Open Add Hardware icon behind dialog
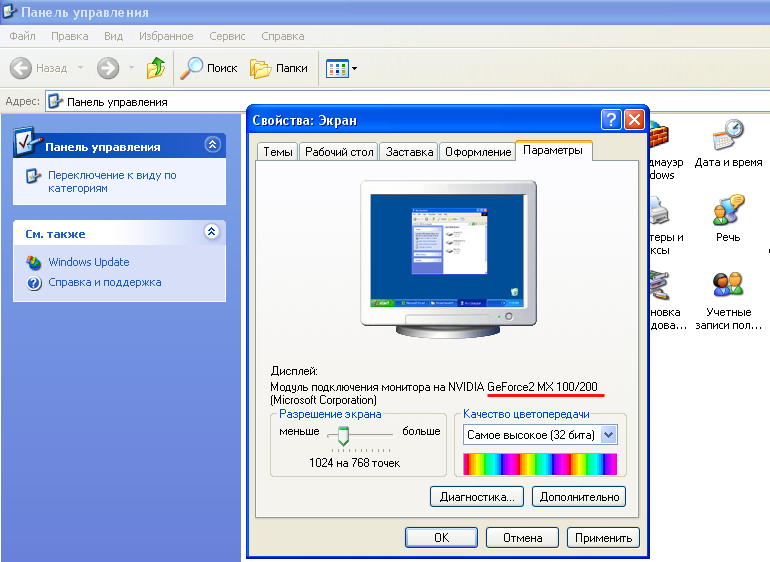The height and width of the screenshot is (562, 770). [x=659, y=285]
